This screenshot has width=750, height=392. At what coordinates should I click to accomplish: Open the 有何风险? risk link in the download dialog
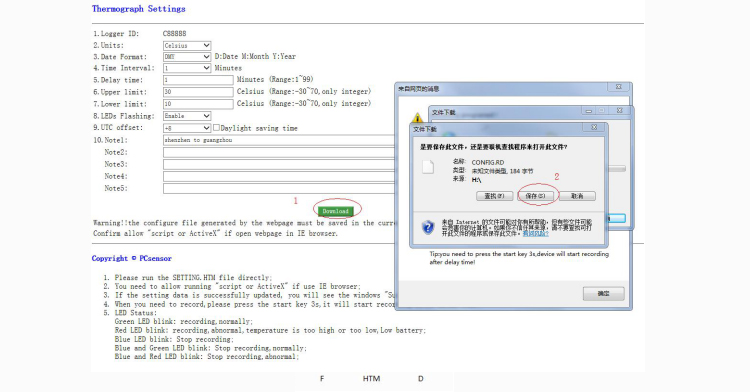(x=536, y=234)
